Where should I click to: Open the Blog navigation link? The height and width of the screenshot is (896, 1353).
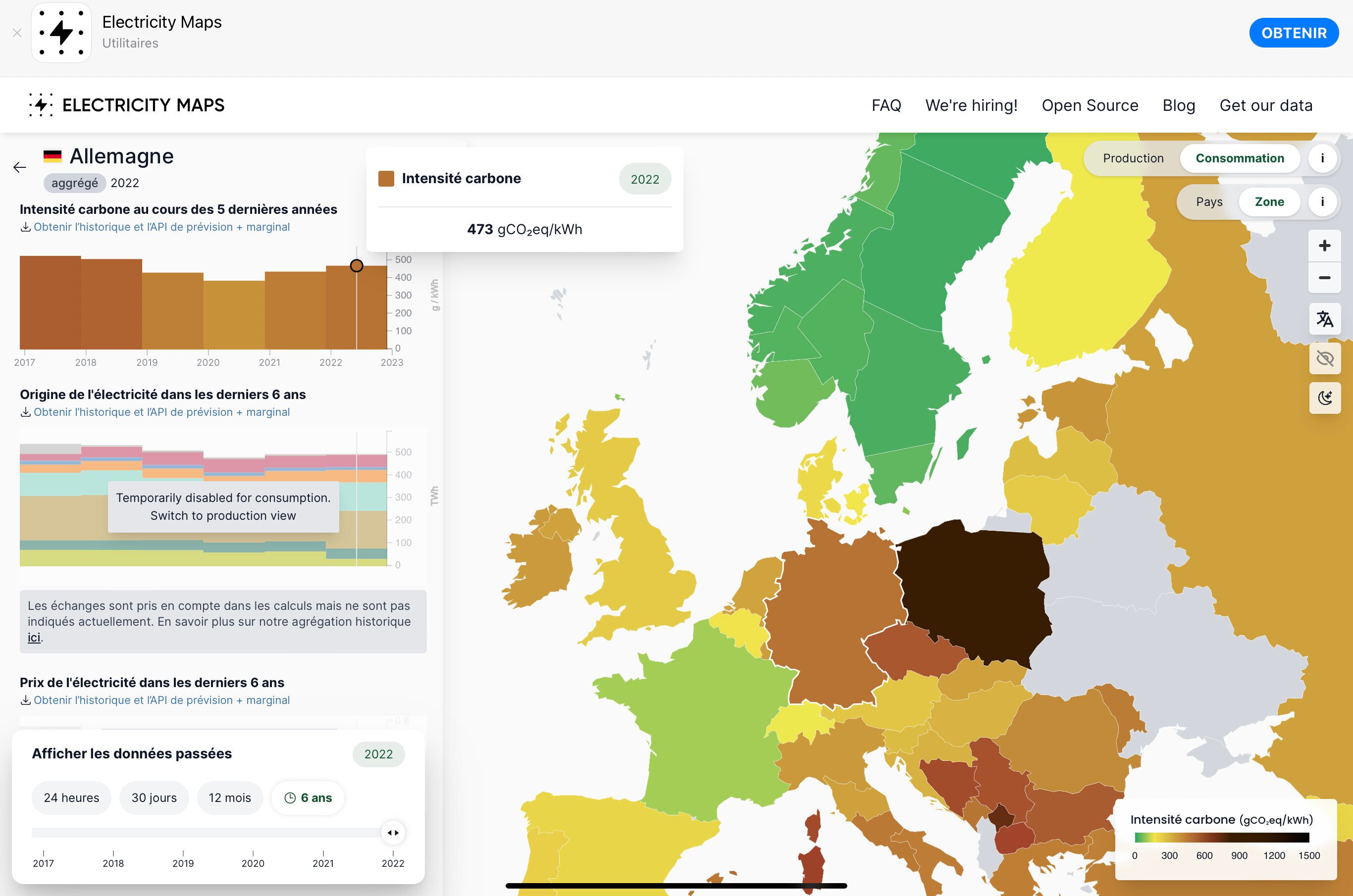click(x=1179, y=105)
